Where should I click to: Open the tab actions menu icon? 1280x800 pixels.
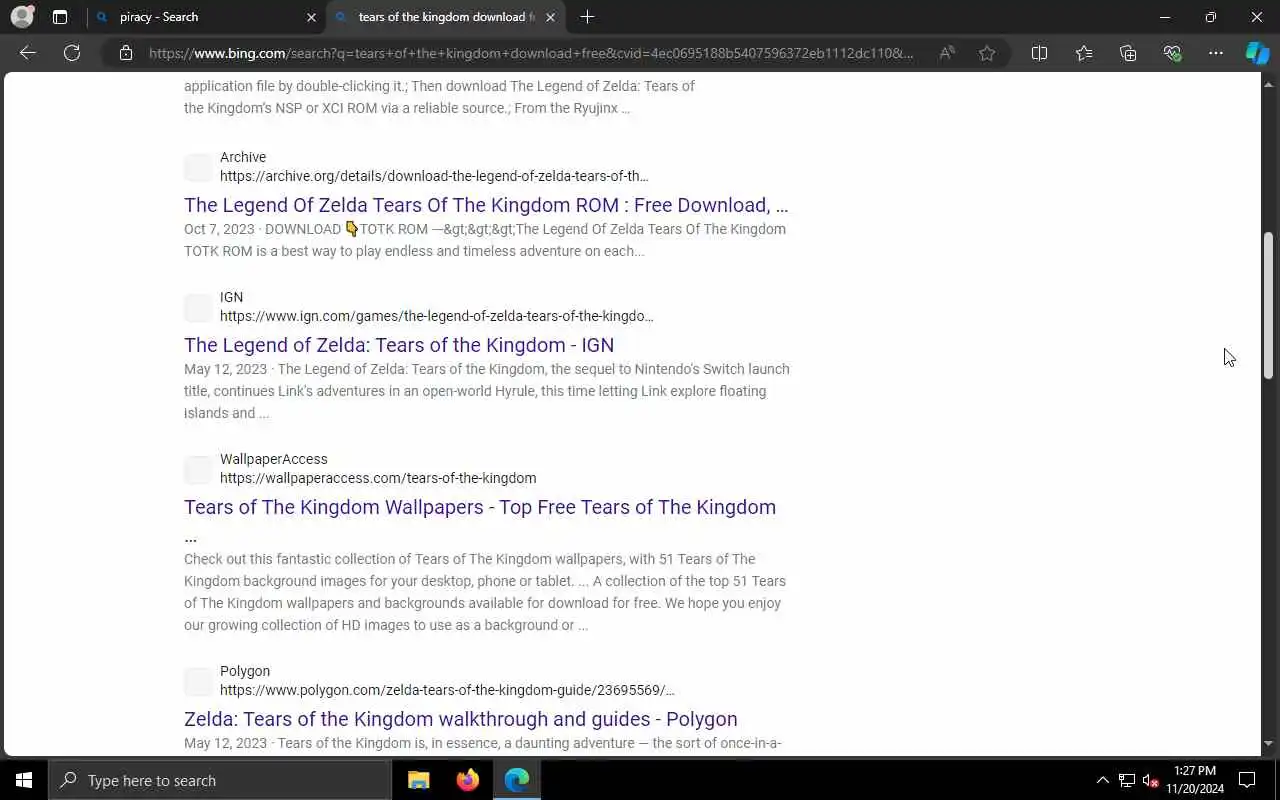(60, 17)
